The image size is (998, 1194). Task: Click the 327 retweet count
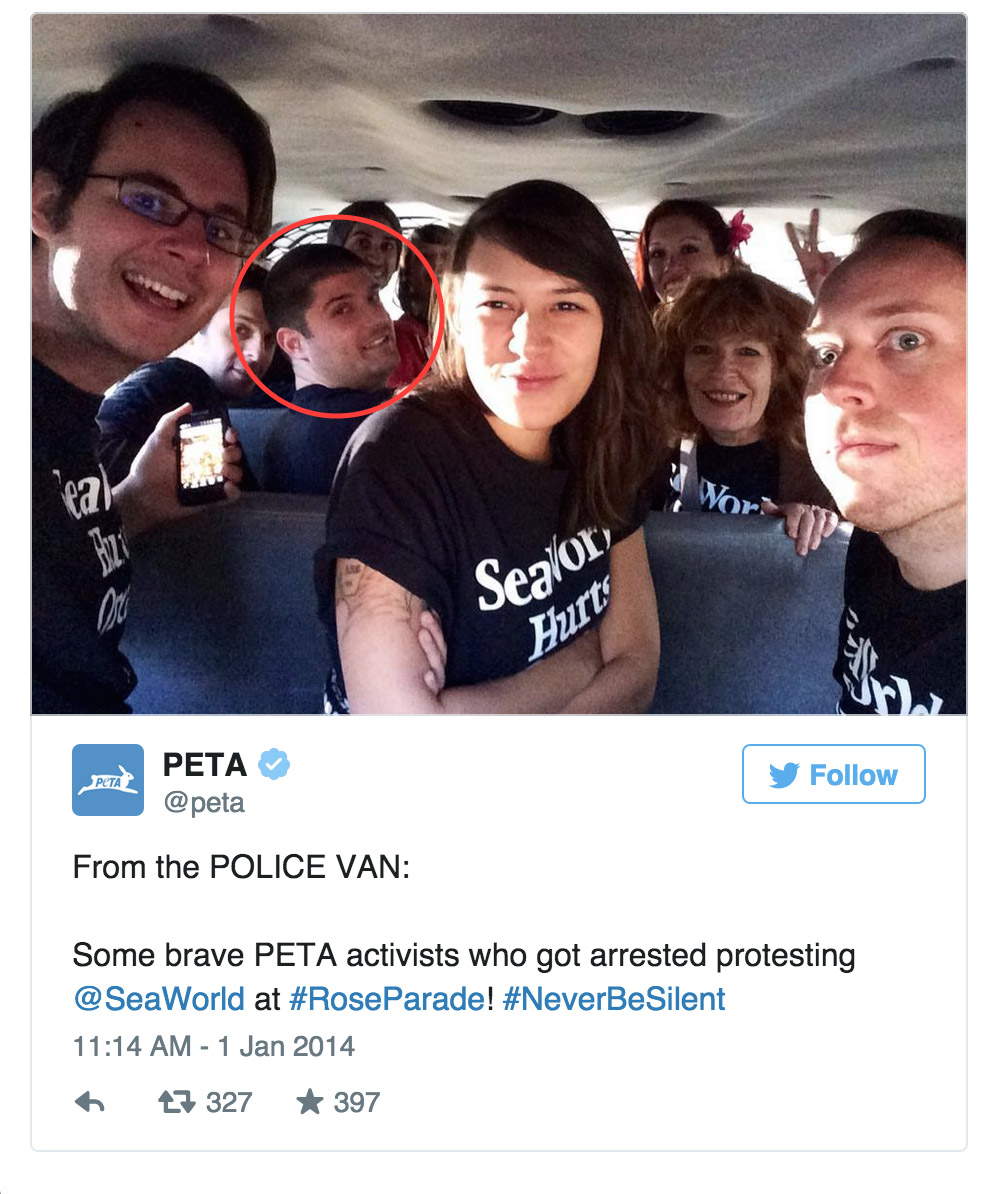tap(229, 1102)
